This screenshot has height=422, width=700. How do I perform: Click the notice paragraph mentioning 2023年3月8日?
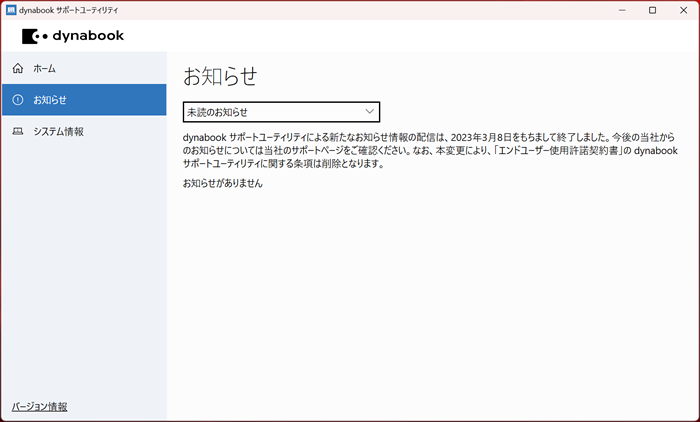tap(430, 150)
